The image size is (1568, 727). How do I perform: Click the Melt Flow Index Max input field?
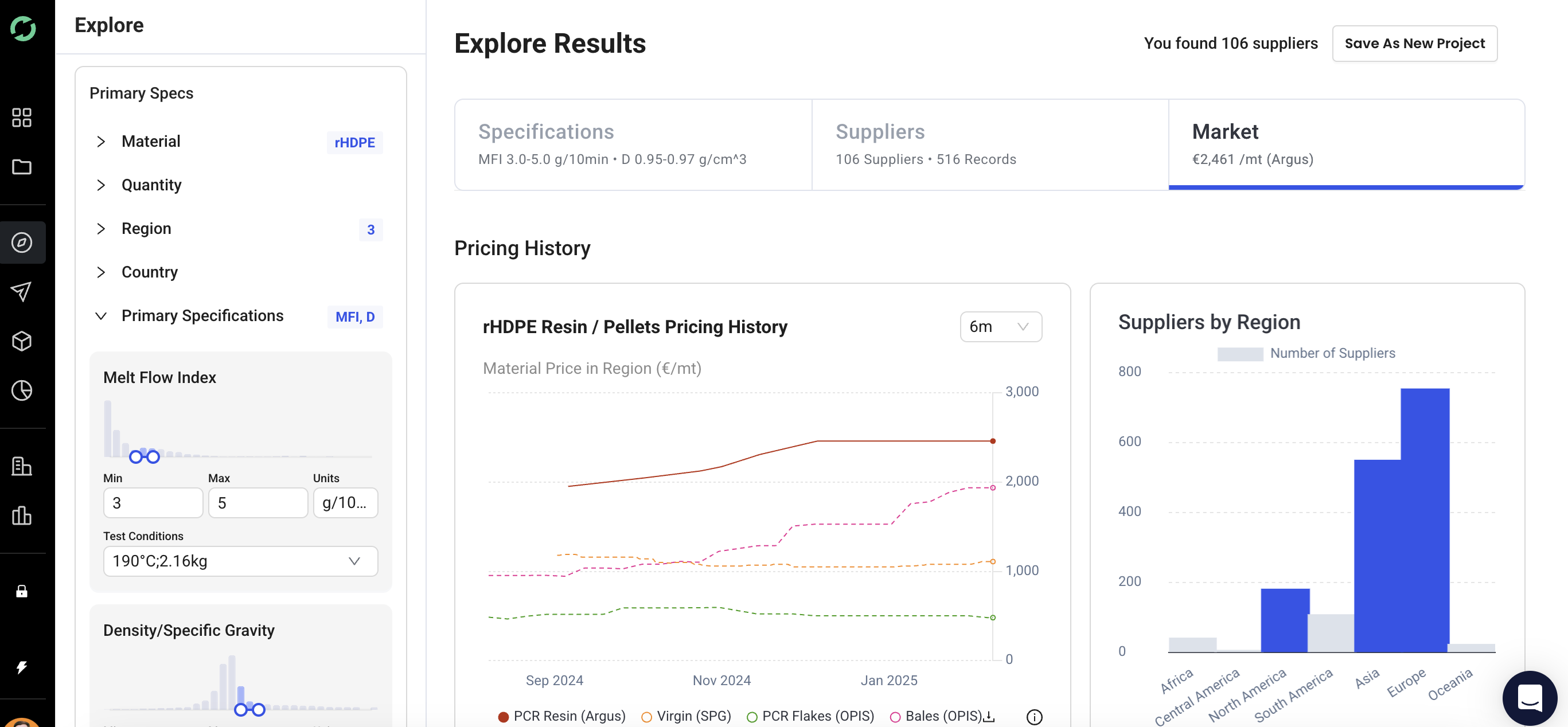tap(258, 503)
